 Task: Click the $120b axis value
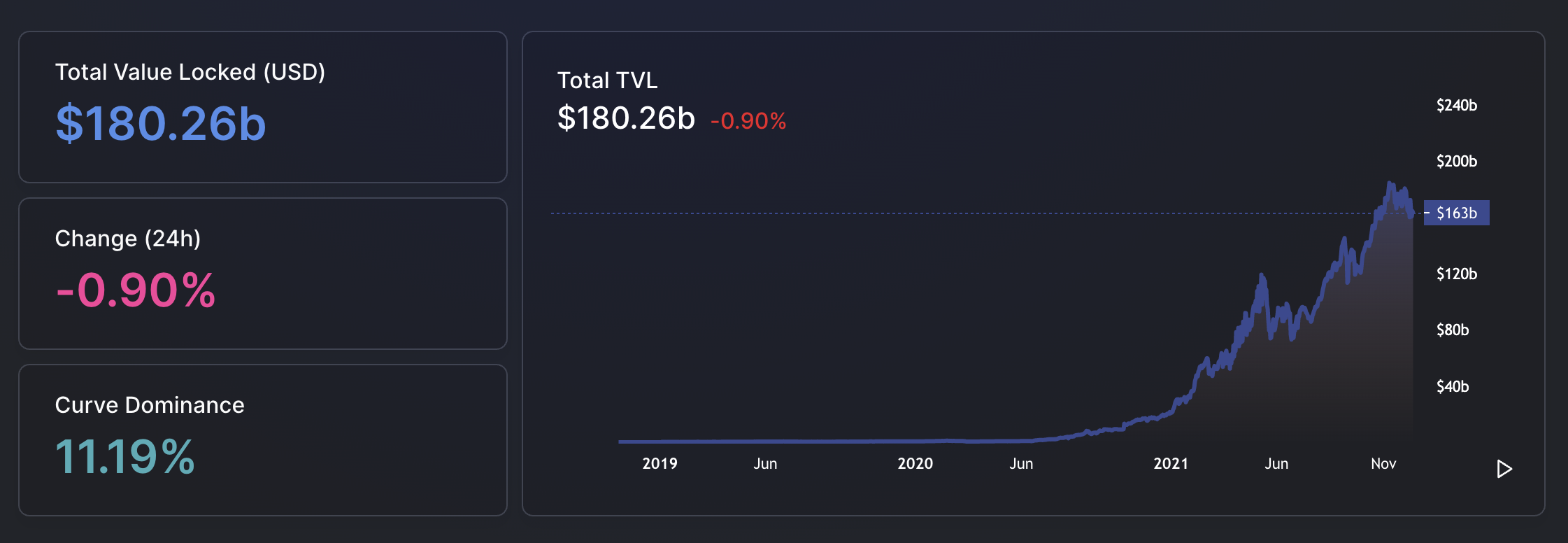(1455, 274)
